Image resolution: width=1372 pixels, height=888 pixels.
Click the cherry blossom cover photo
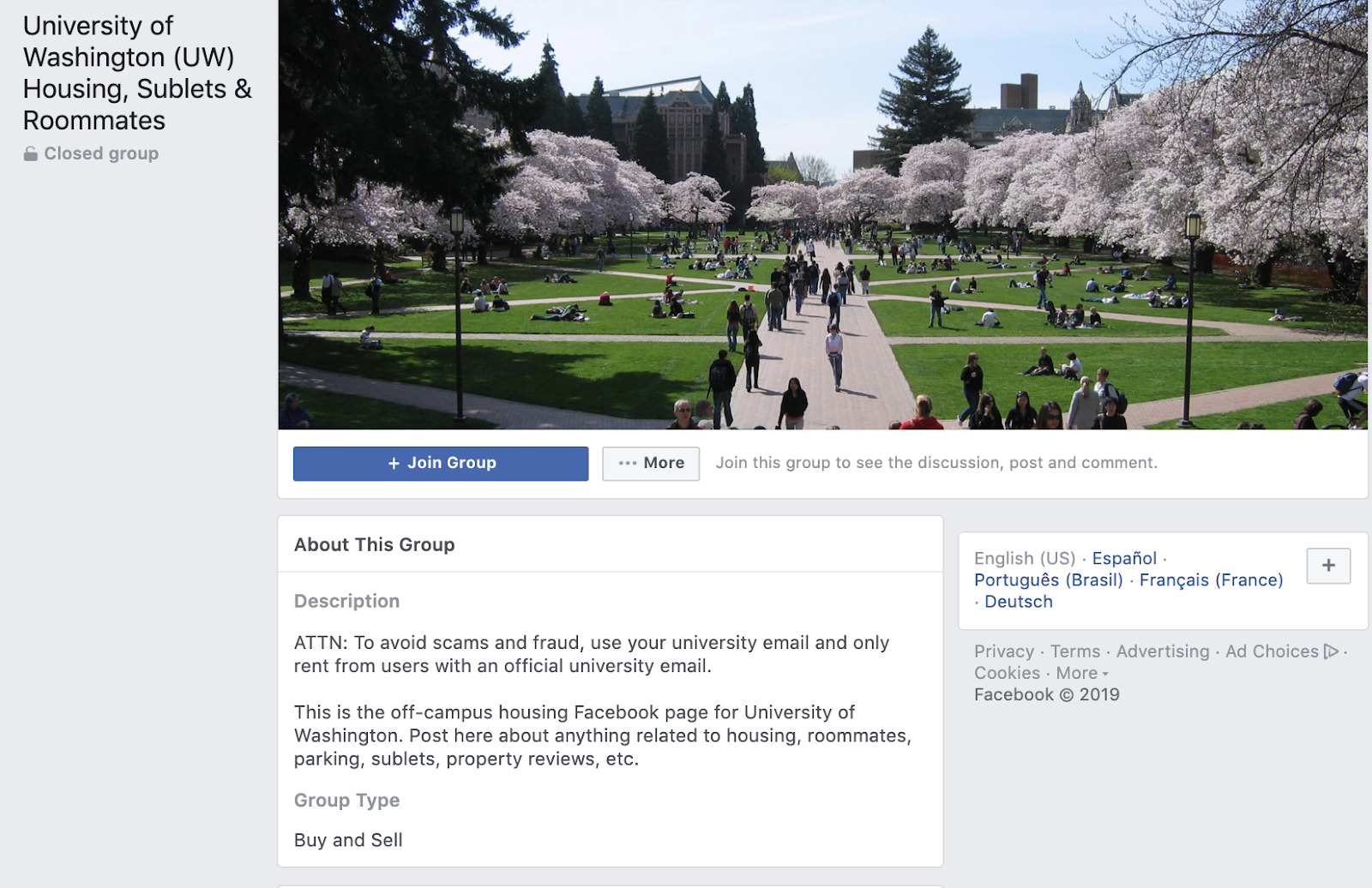pos(822,214)
